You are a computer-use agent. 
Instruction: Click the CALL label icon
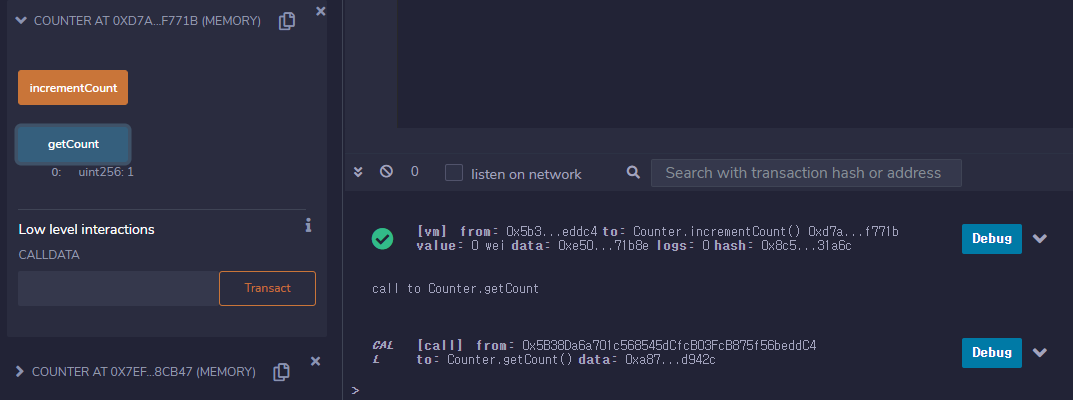coord(383,352)
